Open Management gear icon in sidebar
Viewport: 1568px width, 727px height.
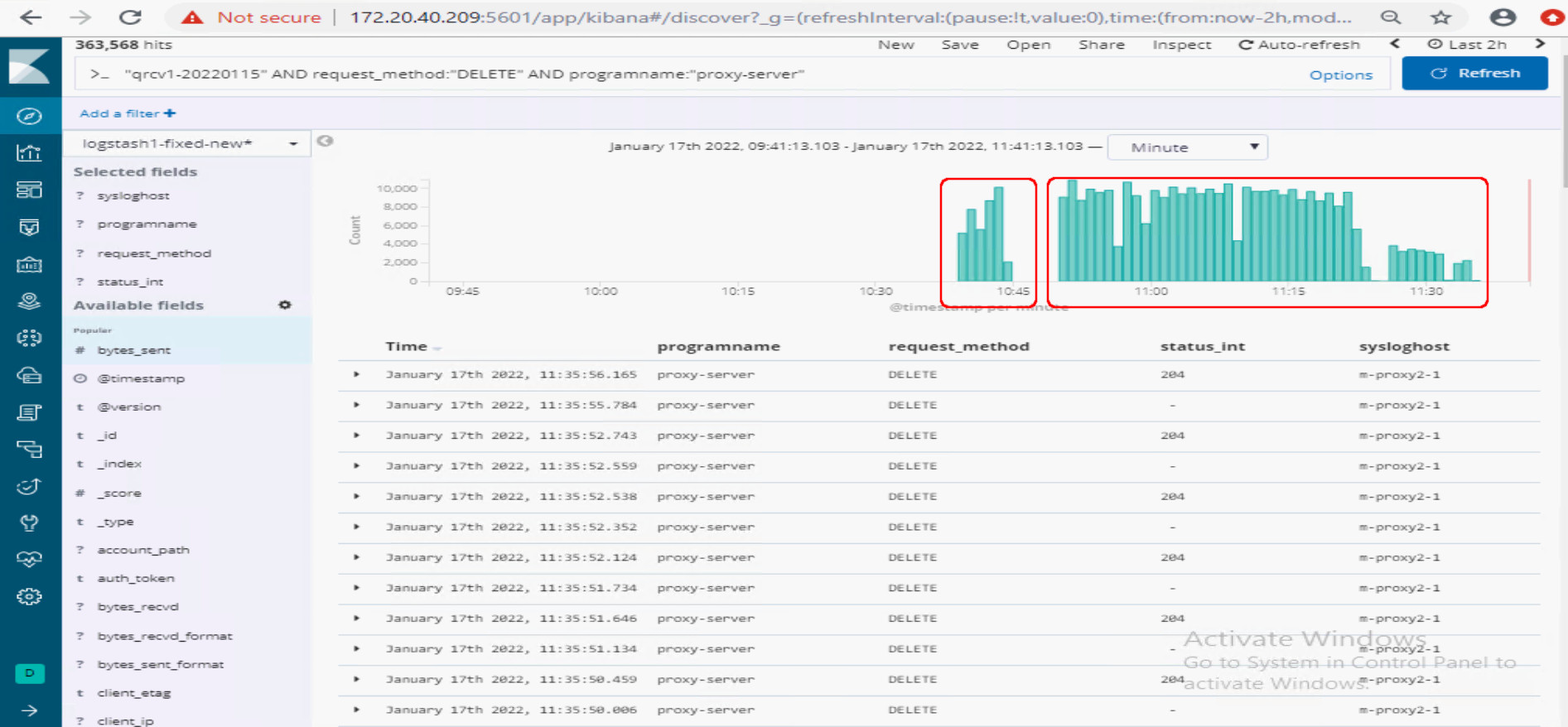click(x=29, y=596)
